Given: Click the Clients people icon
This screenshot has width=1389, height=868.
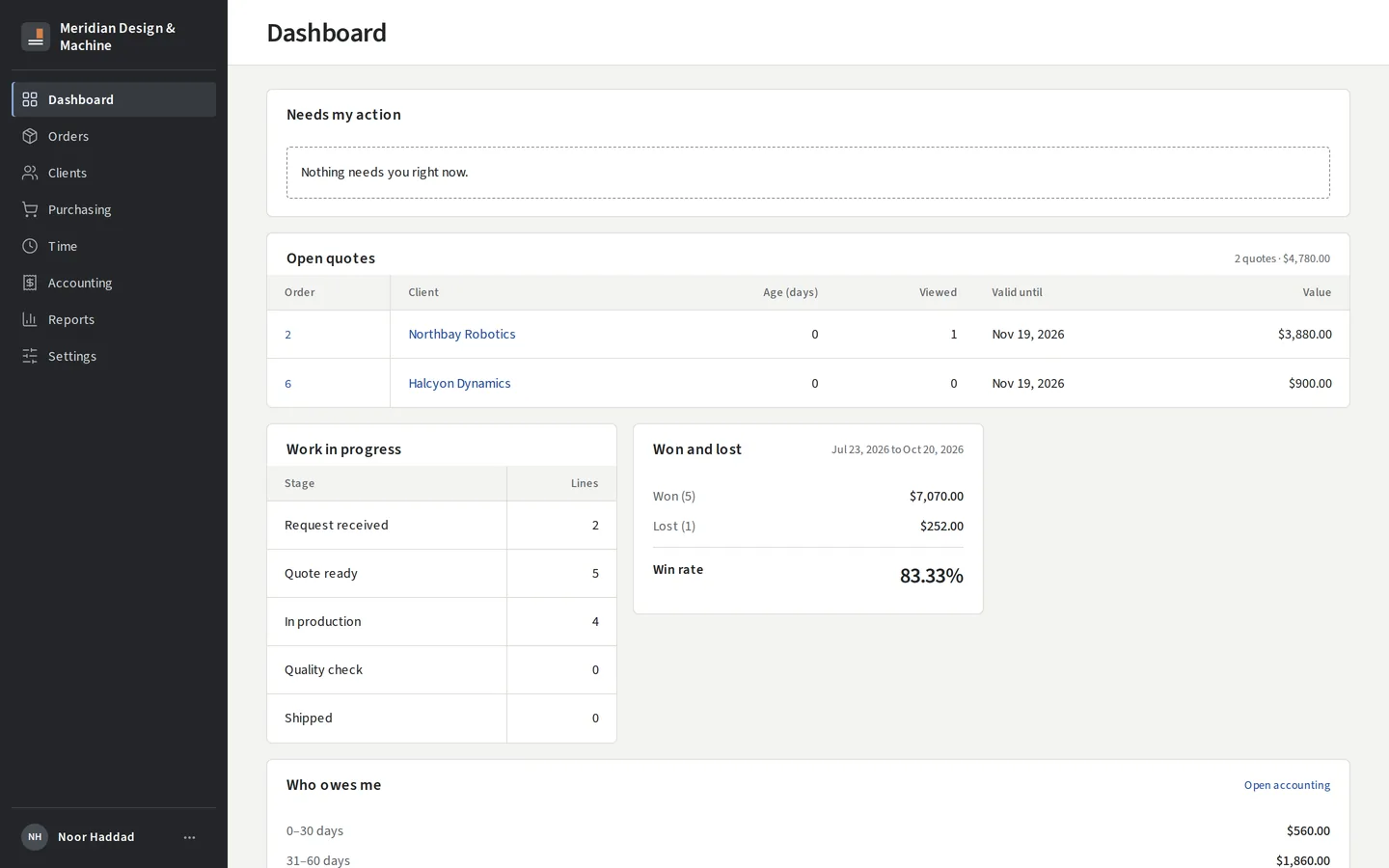Looking at the screenshot, I should pyautogui.click(x=30, y=173).
